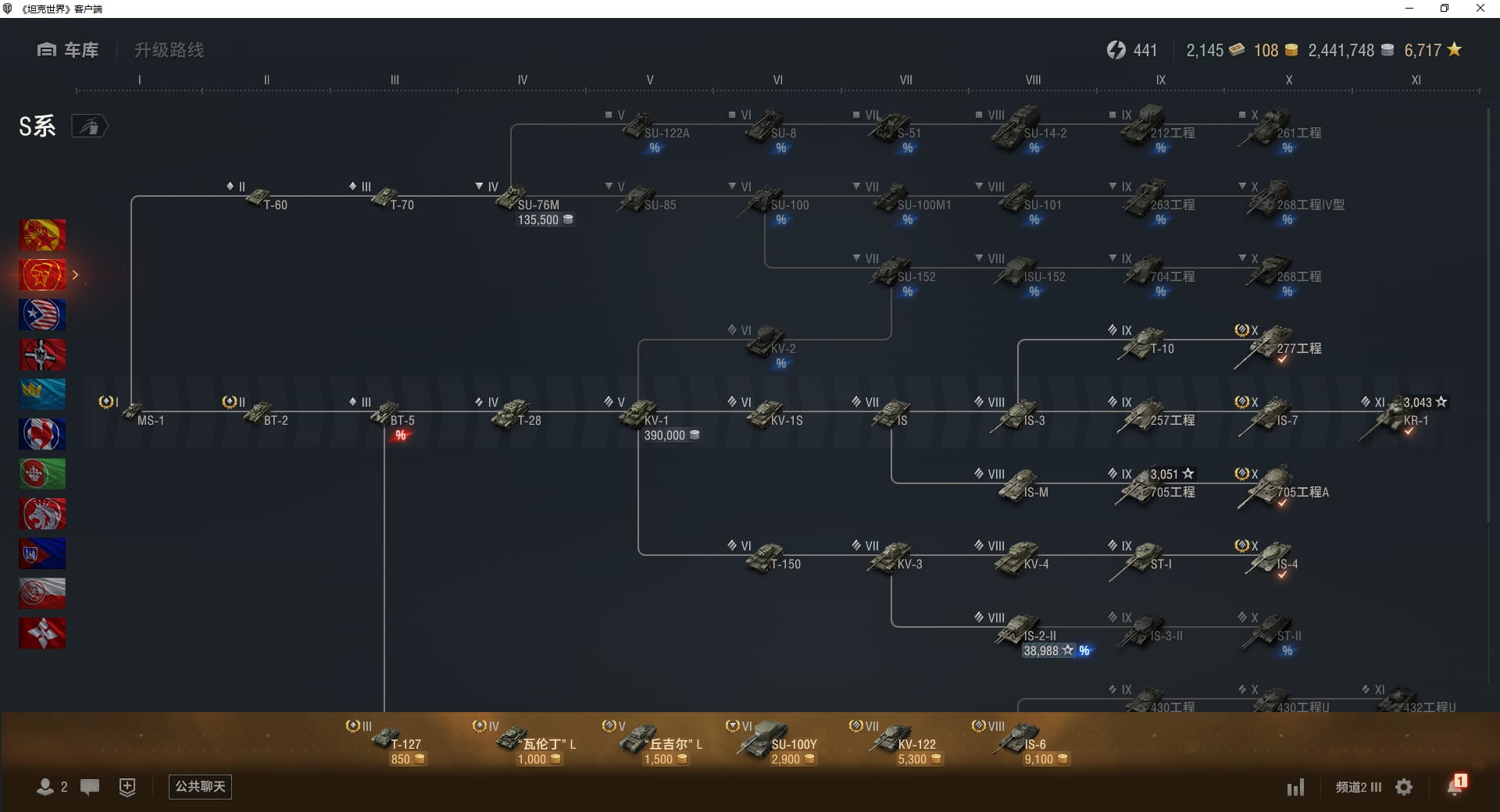Click the vertical scrollbar on the right edge
The image size is (1500, 812).
[1490, 312]
